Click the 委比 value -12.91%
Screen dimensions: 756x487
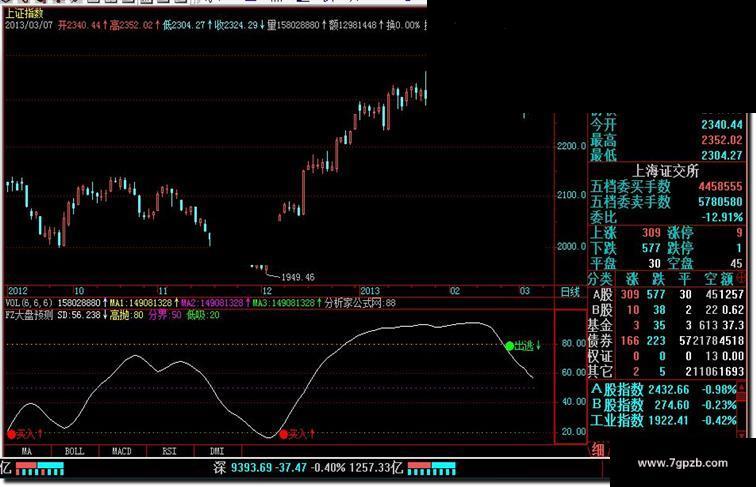722,217
